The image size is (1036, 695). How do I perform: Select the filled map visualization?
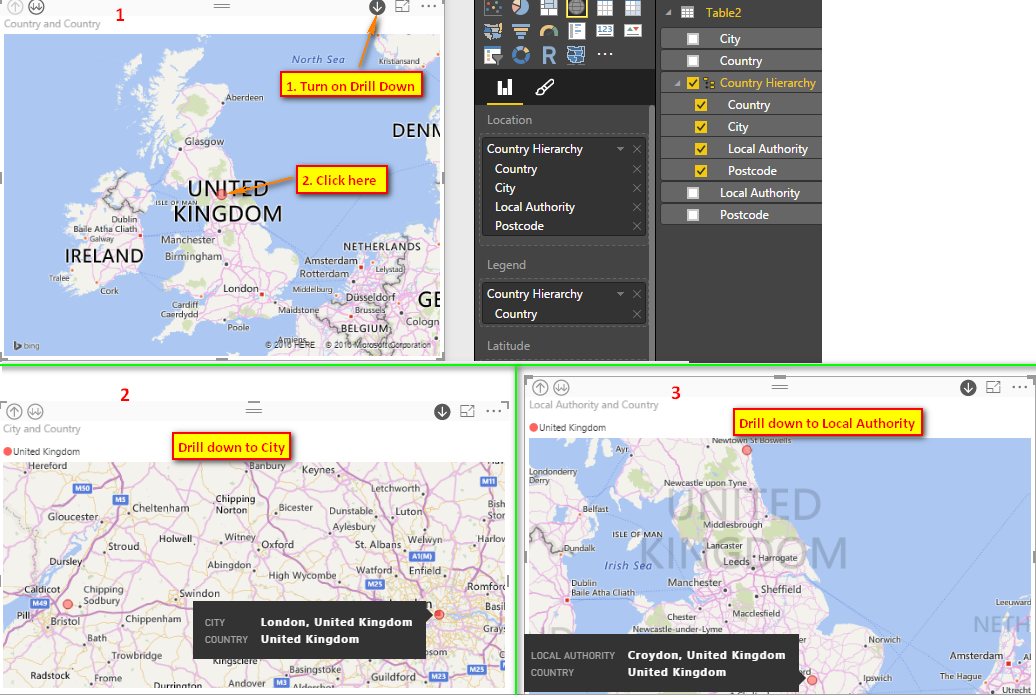point(493,31)
